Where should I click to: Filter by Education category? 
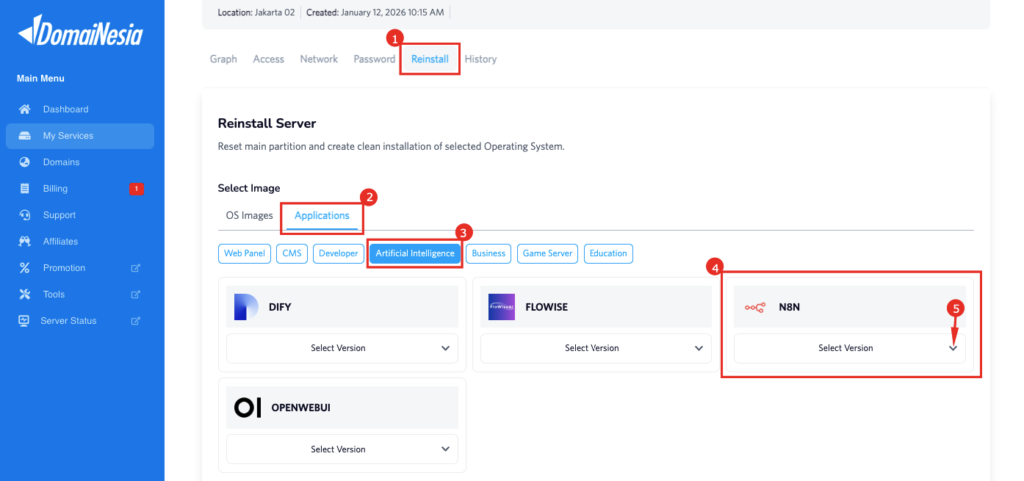point(609,253)
